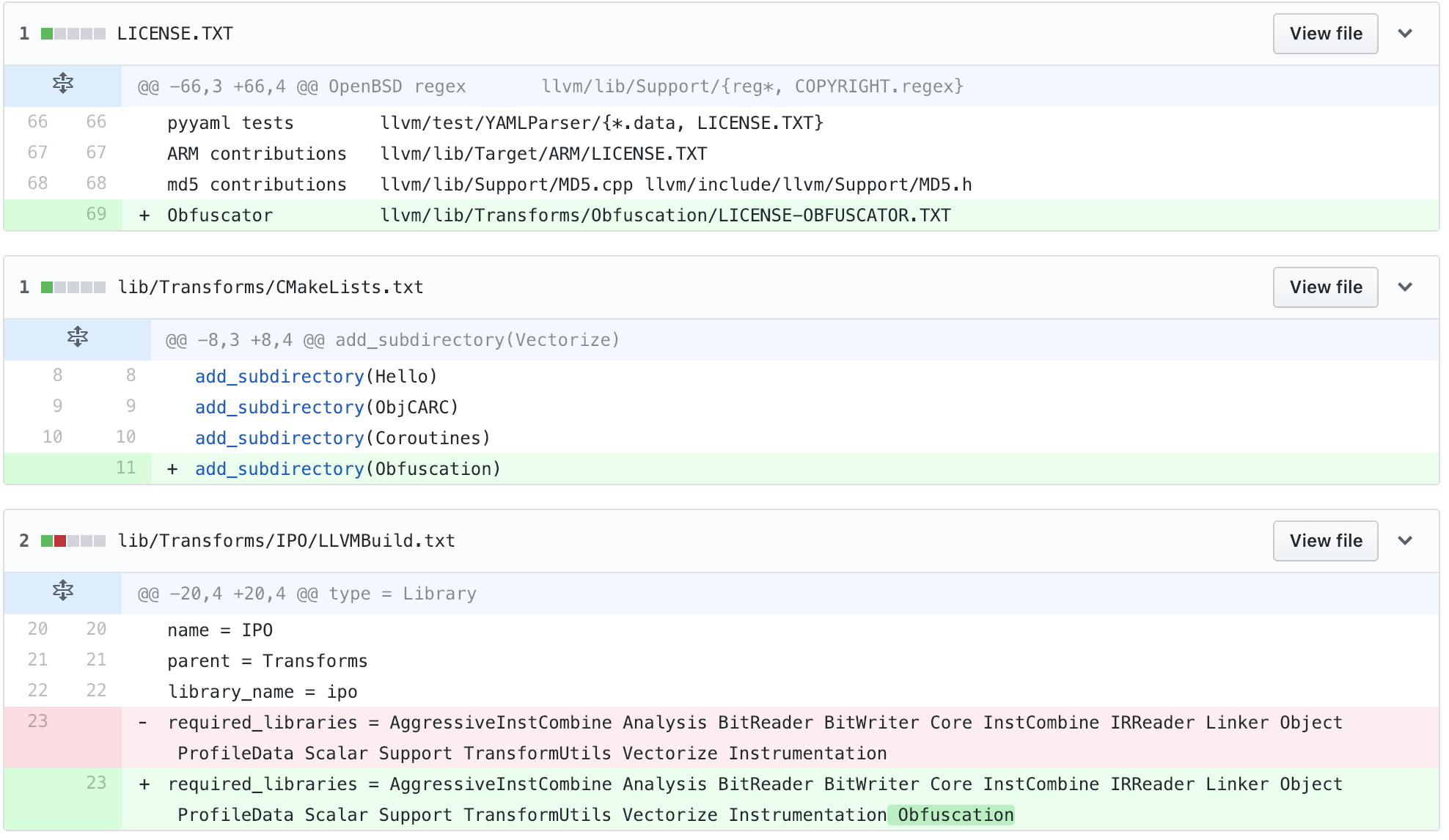Click the add_subdirectory(Obfuscation) added line

tap(348, 469)
